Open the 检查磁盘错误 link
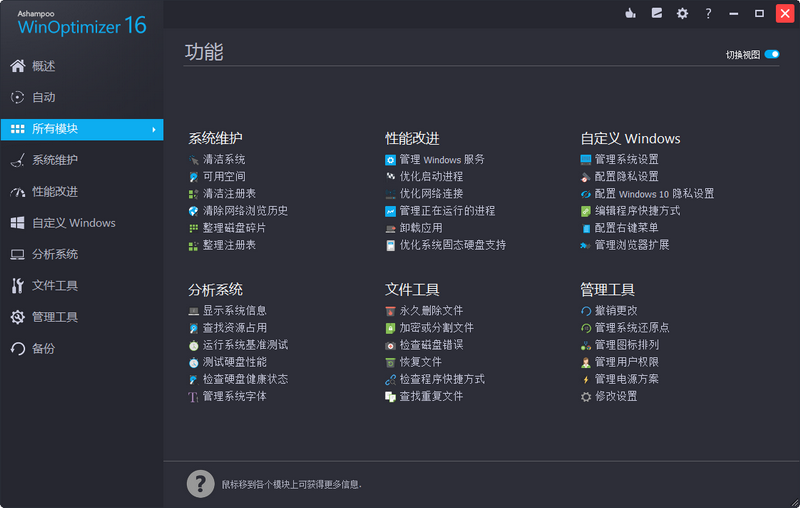 click(431, 345)
